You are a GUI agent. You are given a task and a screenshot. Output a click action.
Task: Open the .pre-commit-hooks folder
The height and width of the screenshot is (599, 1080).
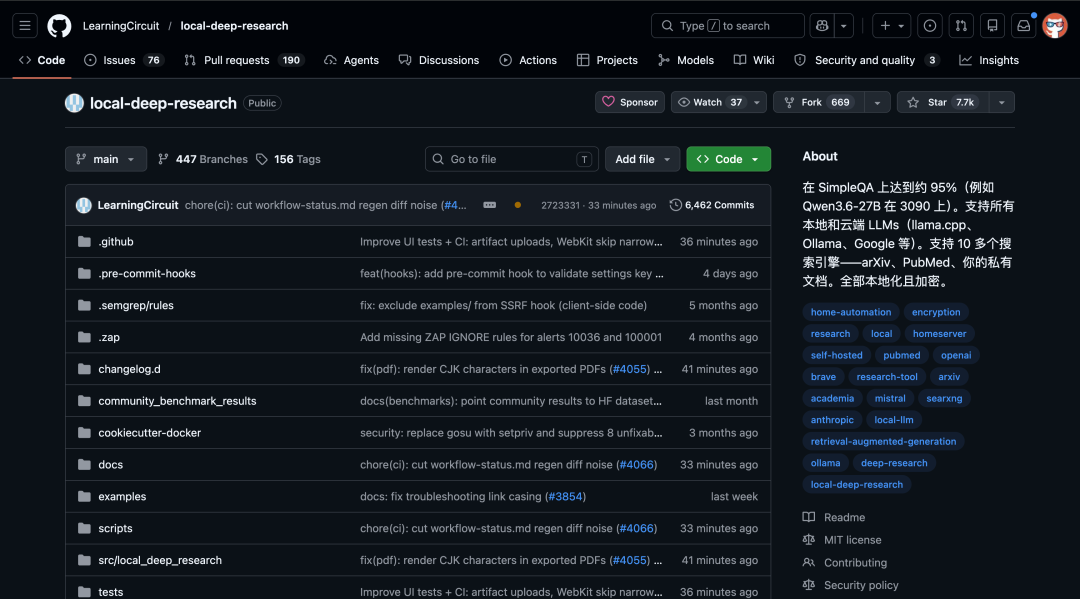(147, 273)
